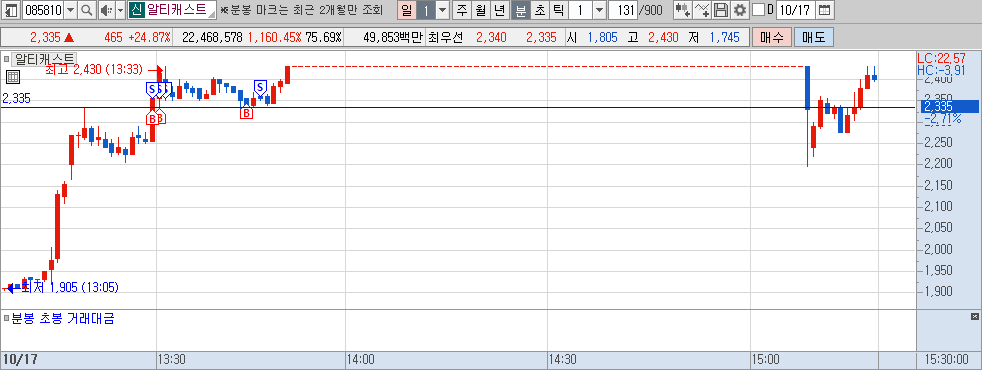Click the 분봉 초봉 거래대금 panel label
This screenshot has width=982, height=370.
(63, 318)
